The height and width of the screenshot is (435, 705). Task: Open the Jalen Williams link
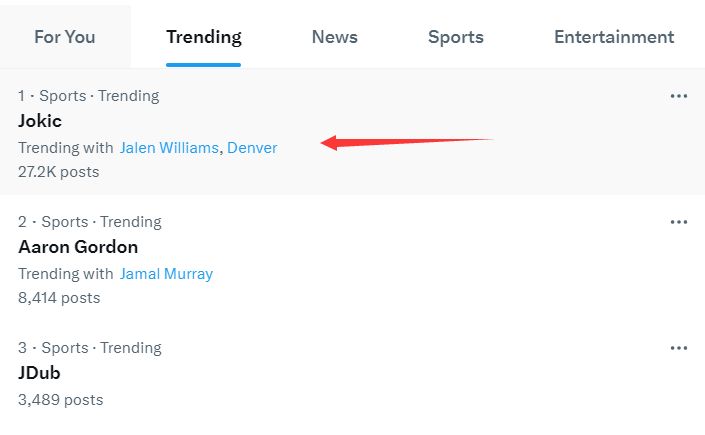(x=169, y=148)
